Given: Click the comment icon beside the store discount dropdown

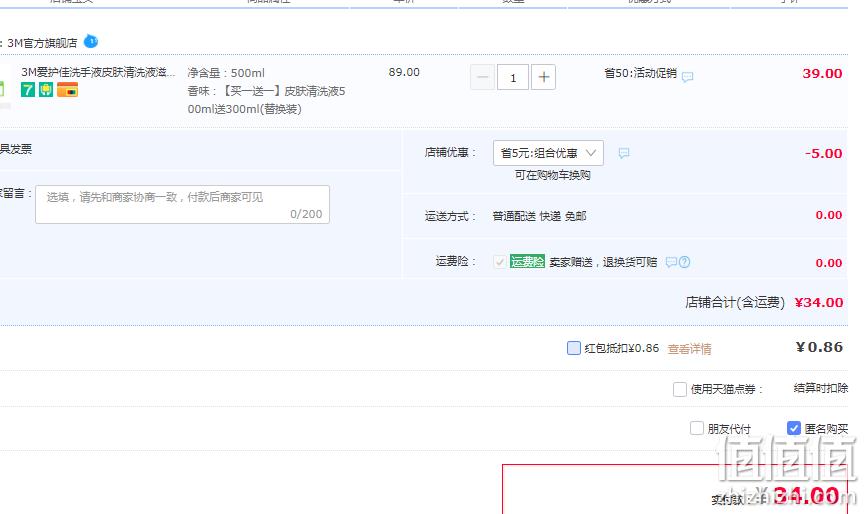Looking at the screenshot, I should (624, 153).
